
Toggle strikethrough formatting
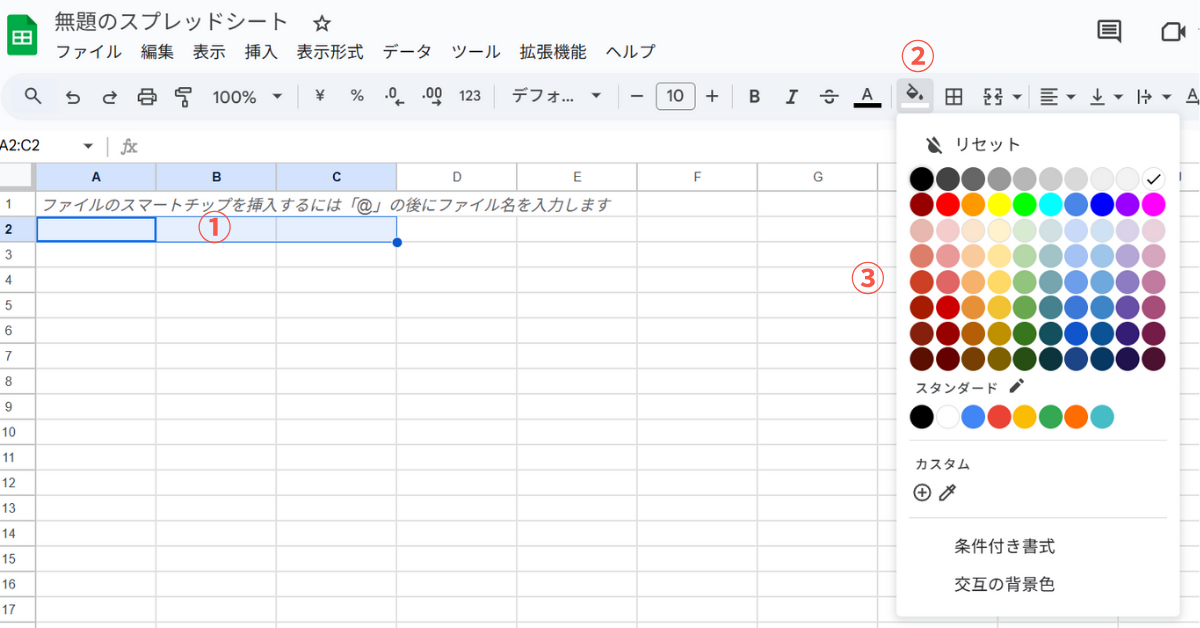click(828, 96)
